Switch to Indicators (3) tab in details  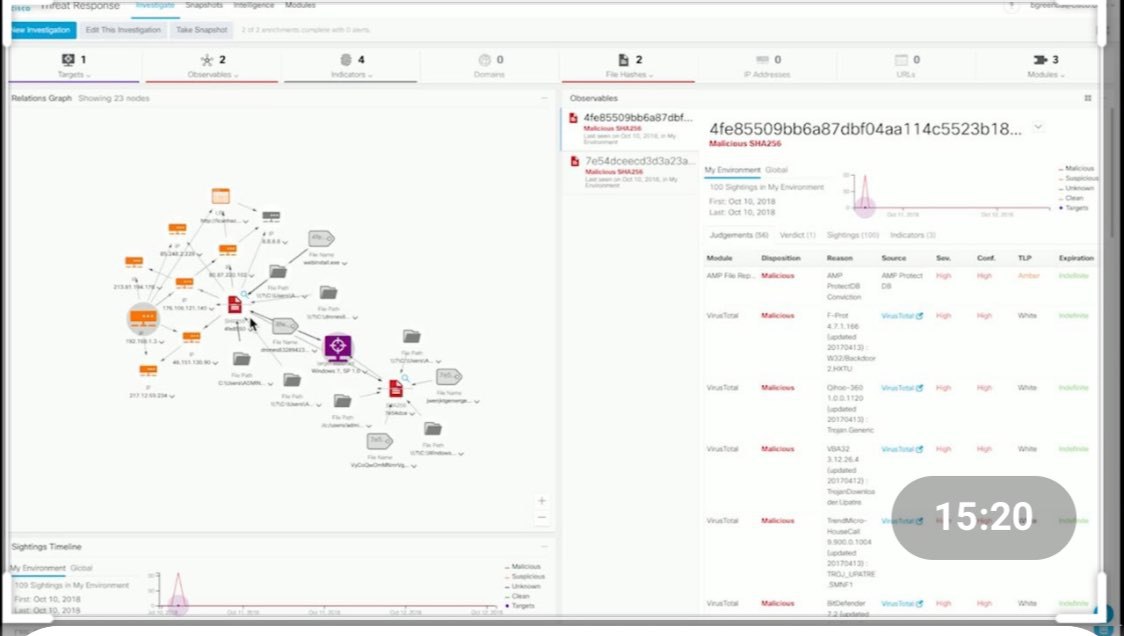[x=913, y=235]
